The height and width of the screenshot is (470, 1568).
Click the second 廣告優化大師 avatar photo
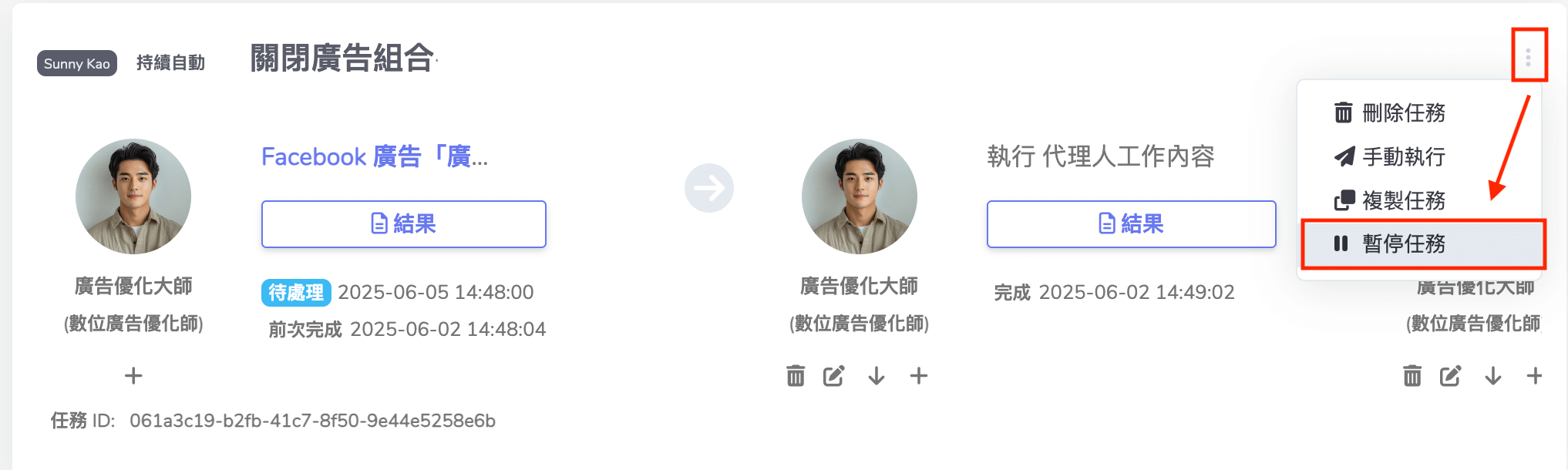(x=860, y=196)
